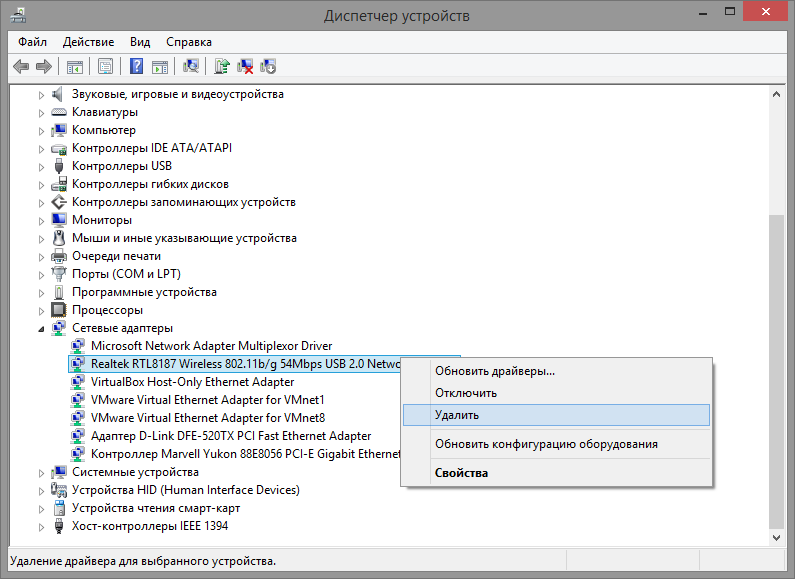Select Устройства чтения смарт-карт category
The image size is (795, 579).
click(156, 508)
